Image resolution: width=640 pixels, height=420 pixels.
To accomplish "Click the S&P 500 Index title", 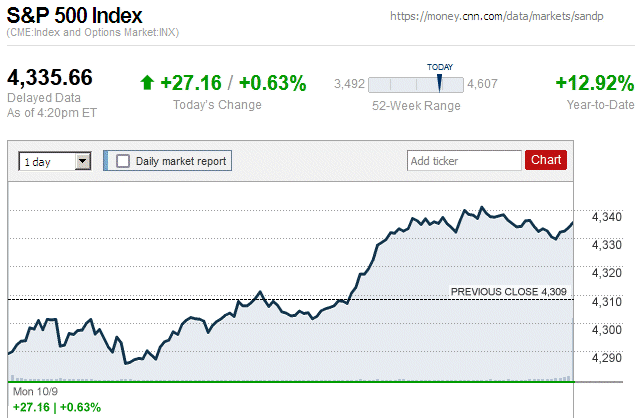I will point(75,16).
